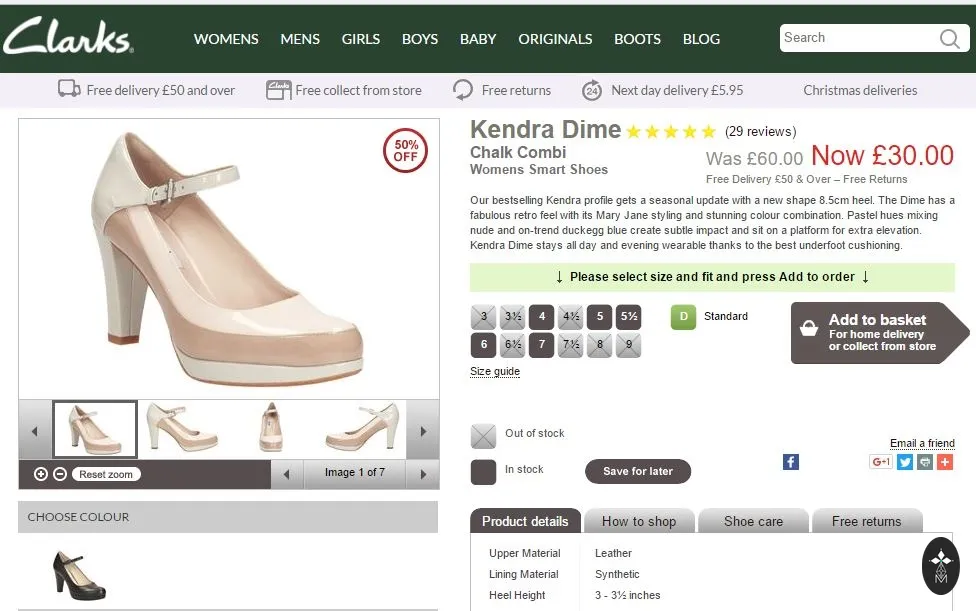Open the WOMENS menu
Viewport: 976px width, 611px height.
(226, 39)
